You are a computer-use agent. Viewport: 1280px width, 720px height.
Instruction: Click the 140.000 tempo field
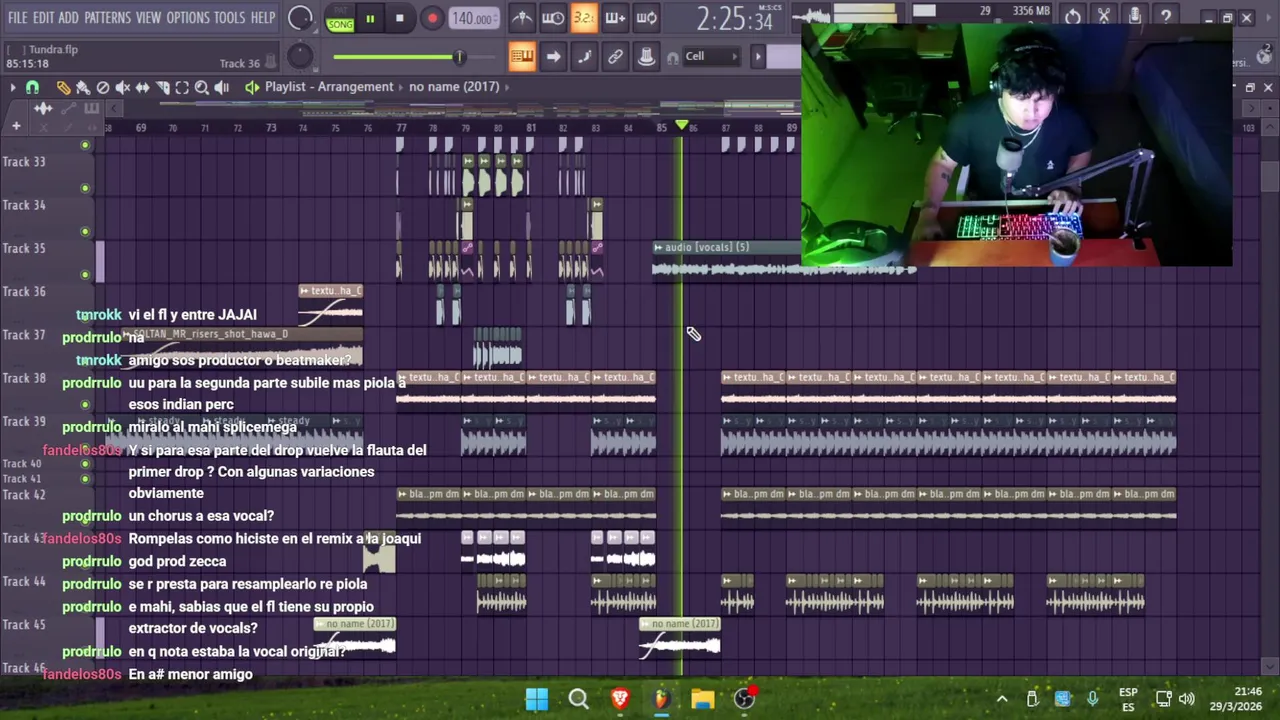tap(472, 18)
